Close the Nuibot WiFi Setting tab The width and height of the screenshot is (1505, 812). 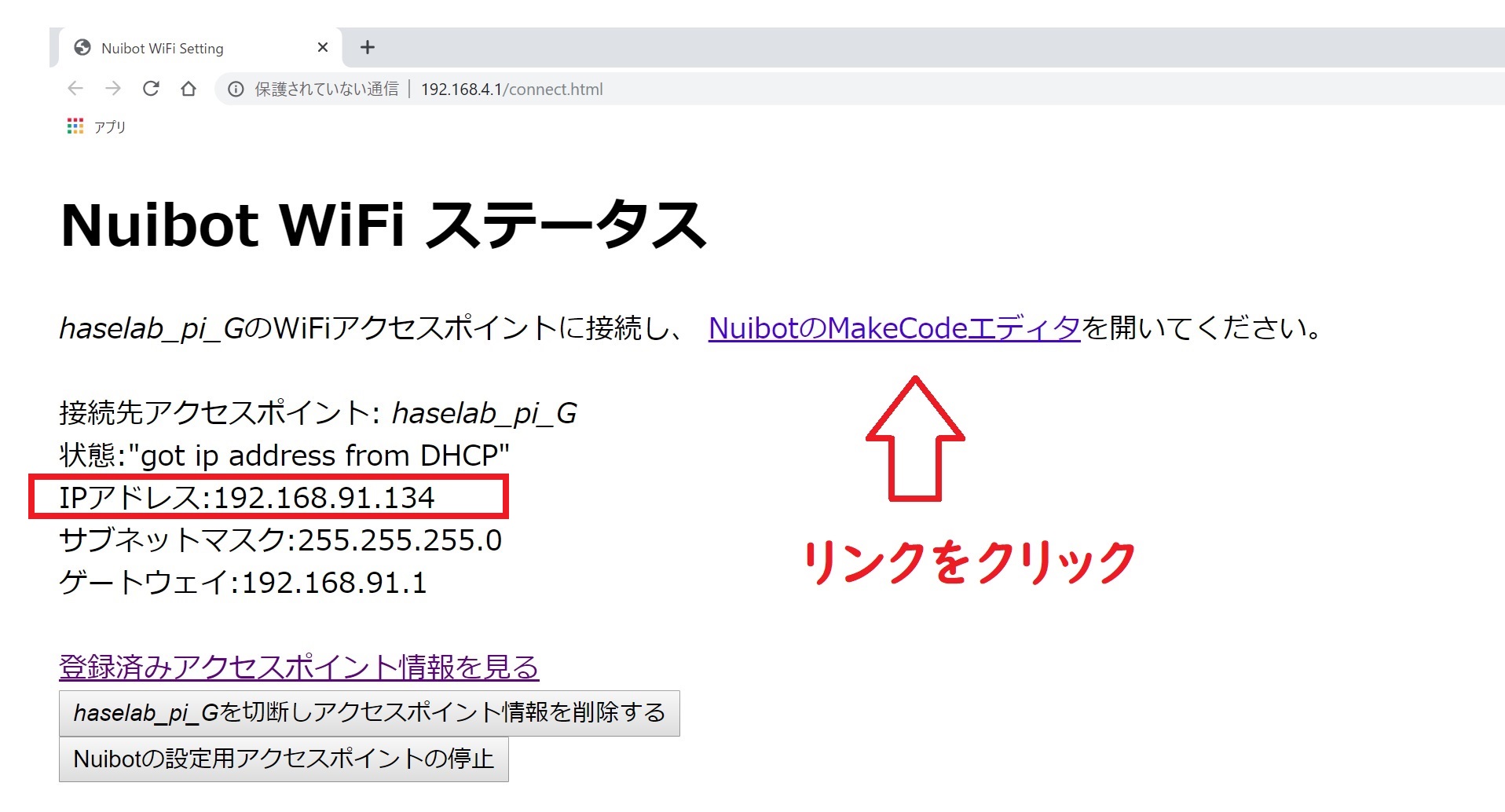coord(323,48)
